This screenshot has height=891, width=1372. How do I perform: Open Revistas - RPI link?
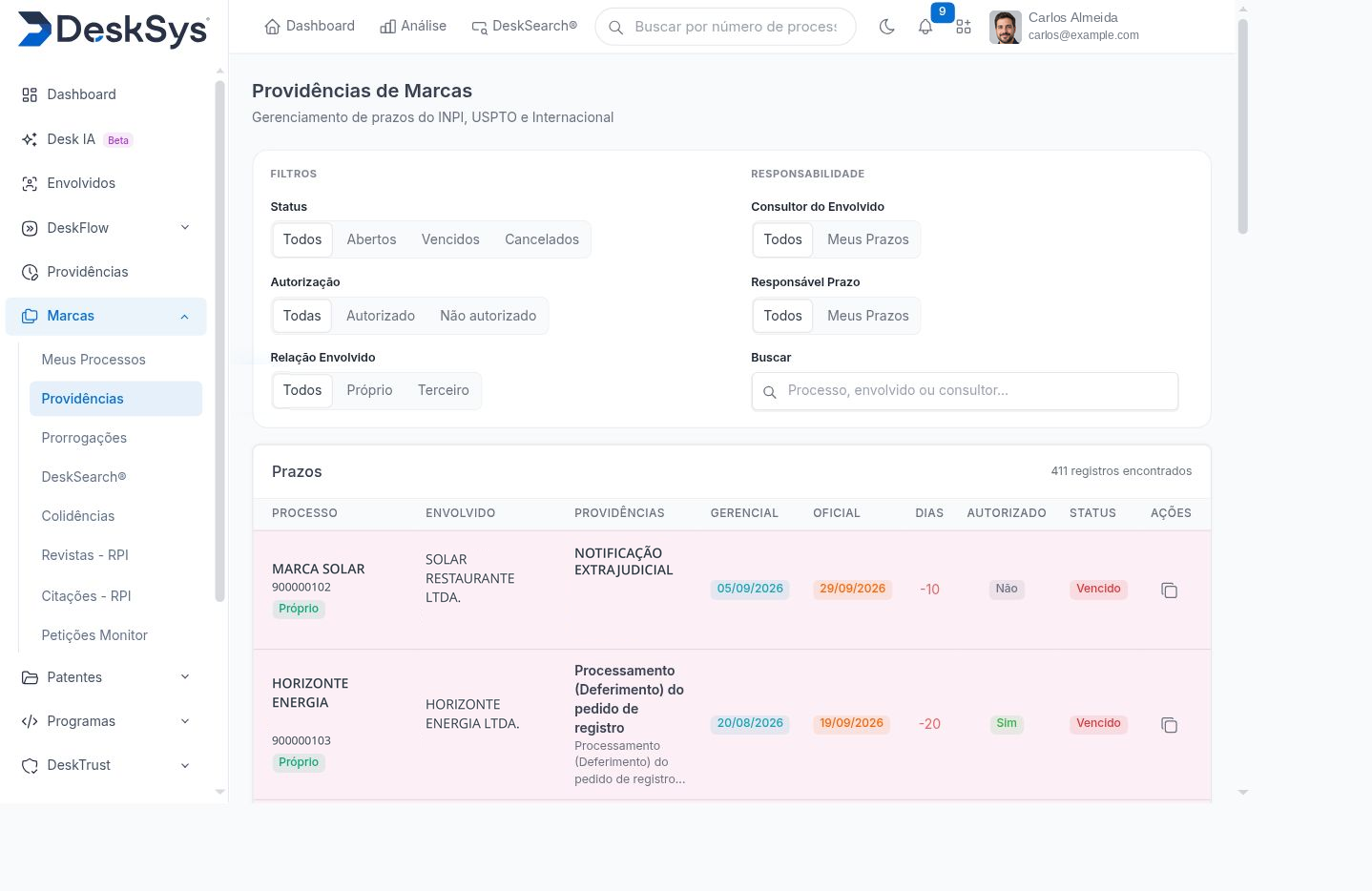85,555
